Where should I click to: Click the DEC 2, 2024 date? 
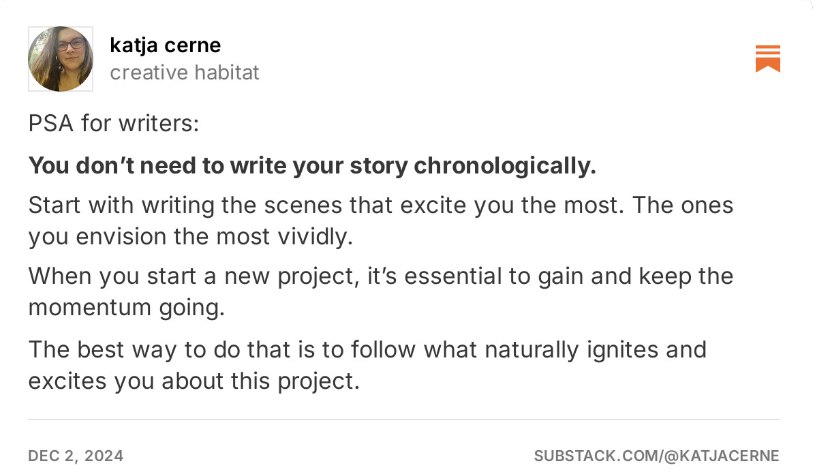[76, 455]
